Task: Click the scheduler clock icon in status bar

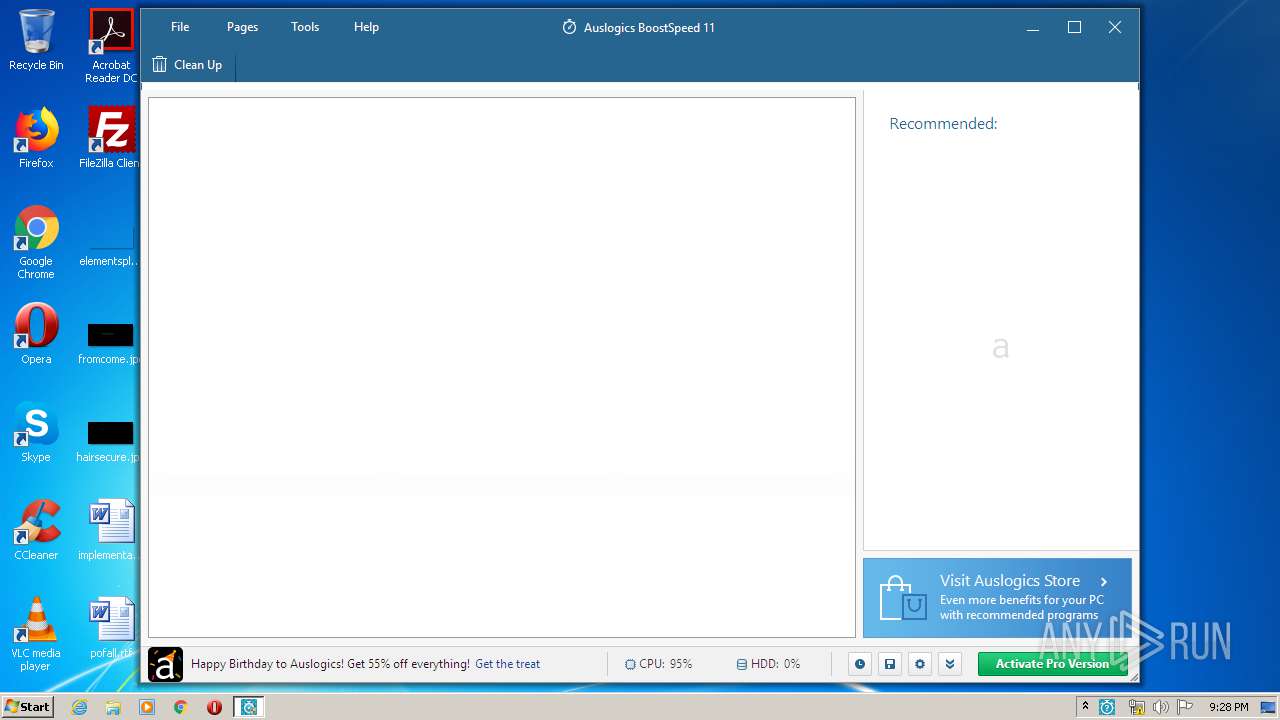Action: coord(860,664)
